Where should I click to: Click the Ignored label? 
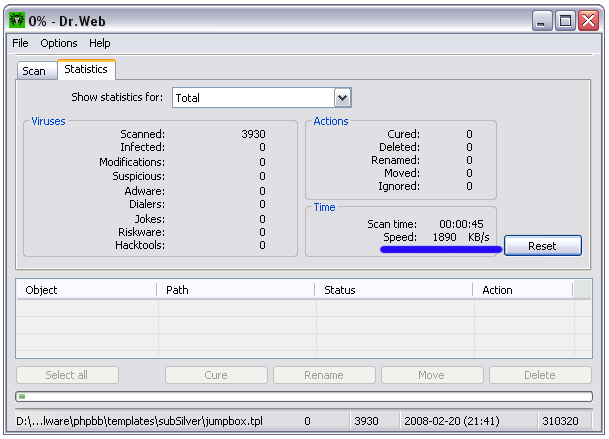click(399, 186)
